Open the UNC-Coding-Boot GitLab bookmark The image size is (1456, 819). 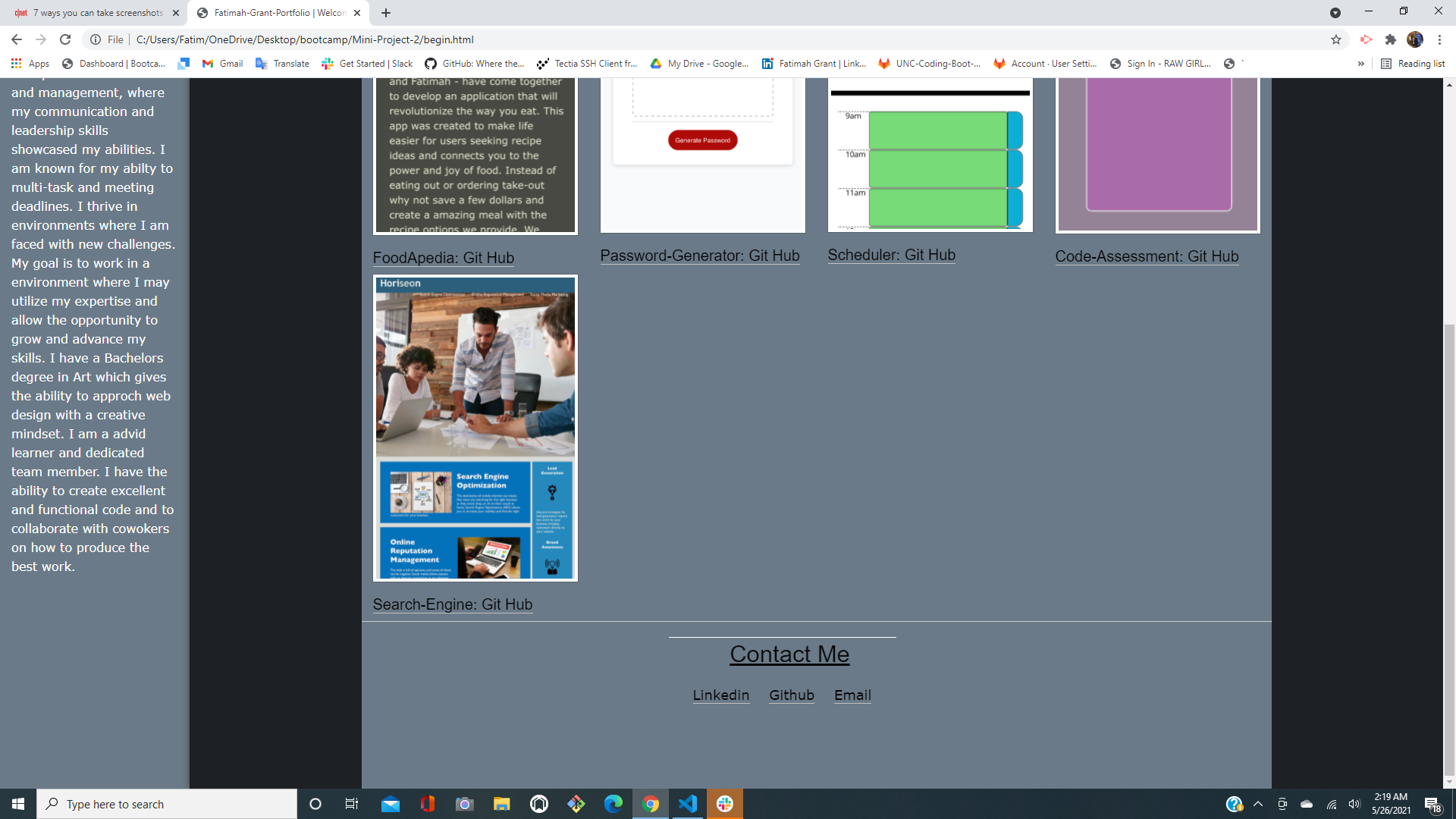(929, 64)
